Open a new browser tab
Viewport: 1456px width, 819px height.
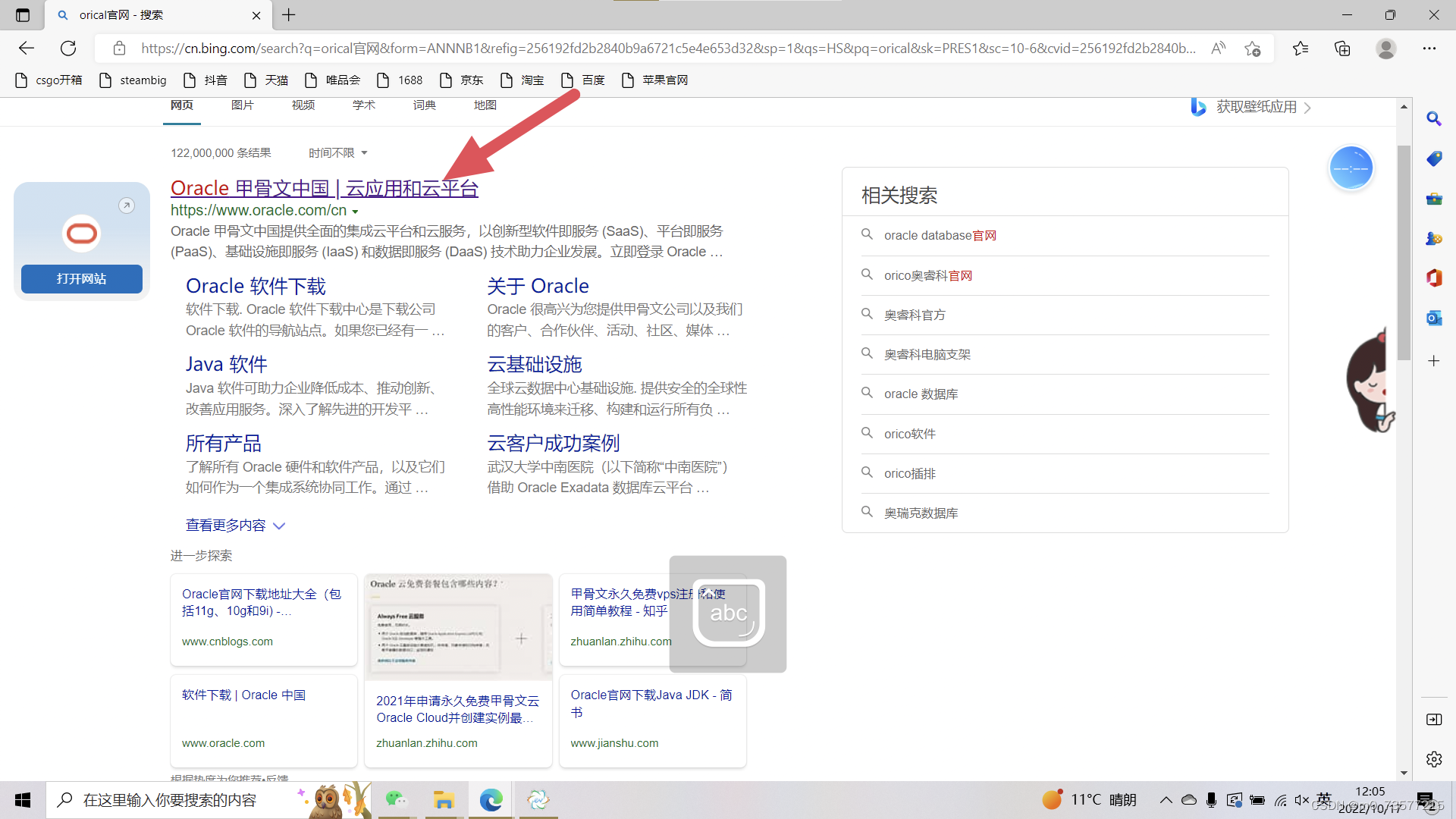pyautogui.click(x=289, y=14)
